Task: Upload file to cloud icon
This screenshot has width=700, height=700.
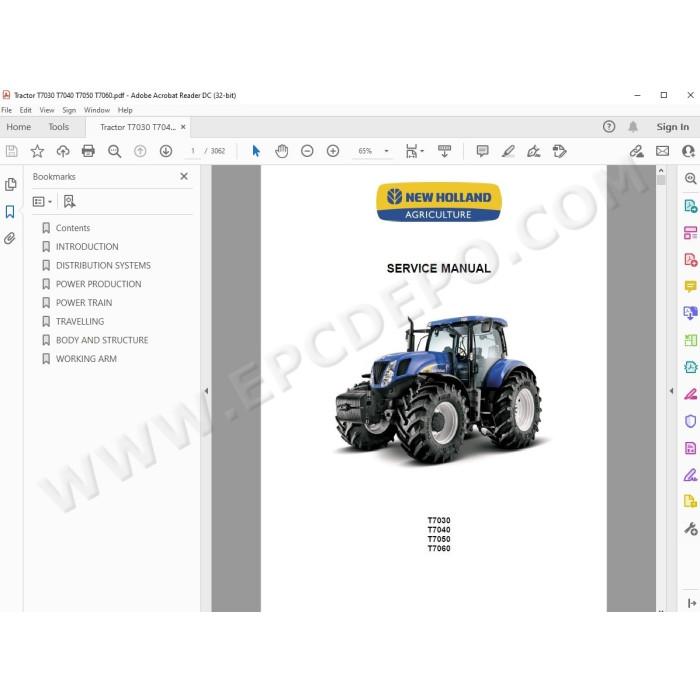Action: (63, 151)
